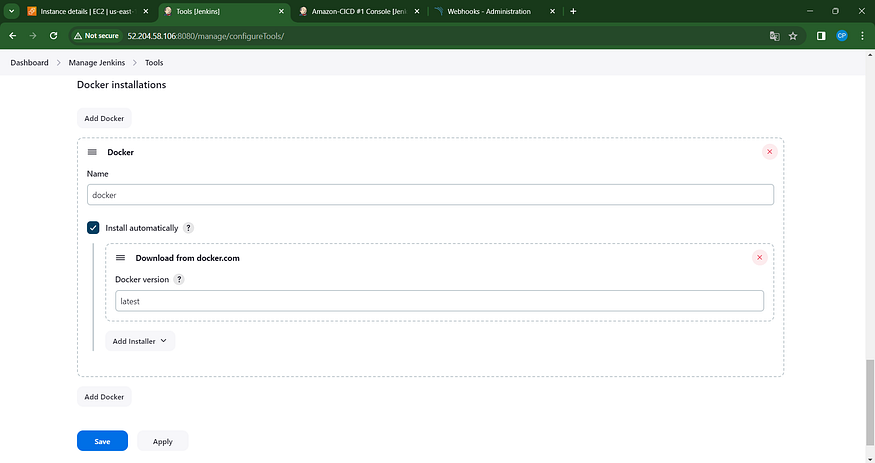Viewport: 875px width, 463px height.
Task: Close the Instance details EC2 tab
Action: point(146,11)
